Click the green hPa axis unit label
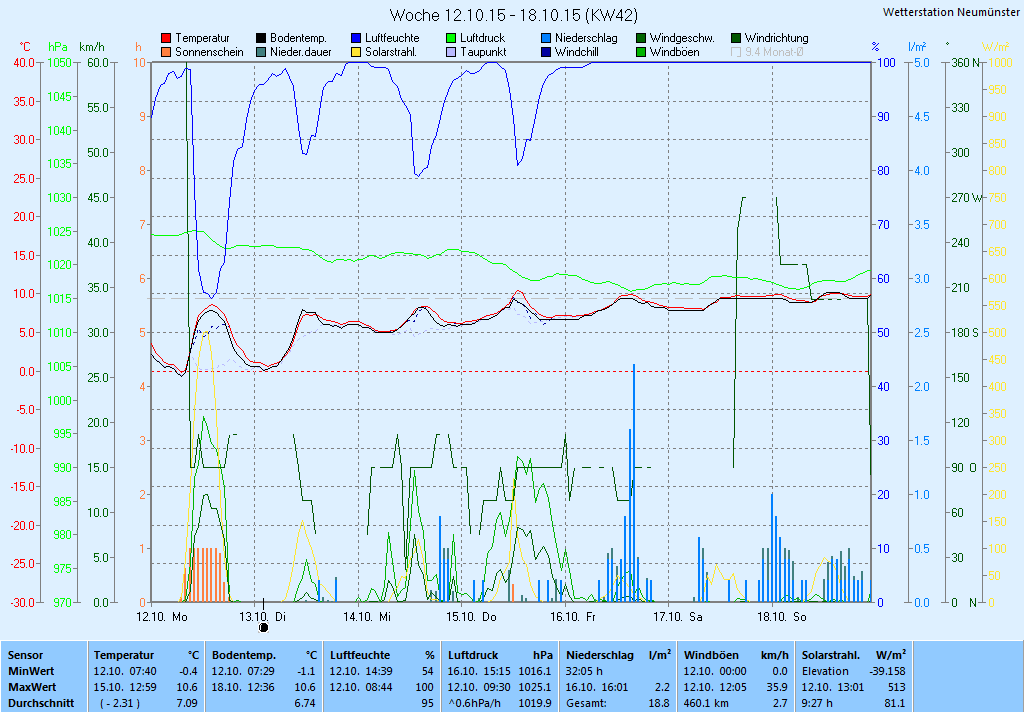Image resolution: width=1024 pixels, height=712 pixels. click(58, 47)
